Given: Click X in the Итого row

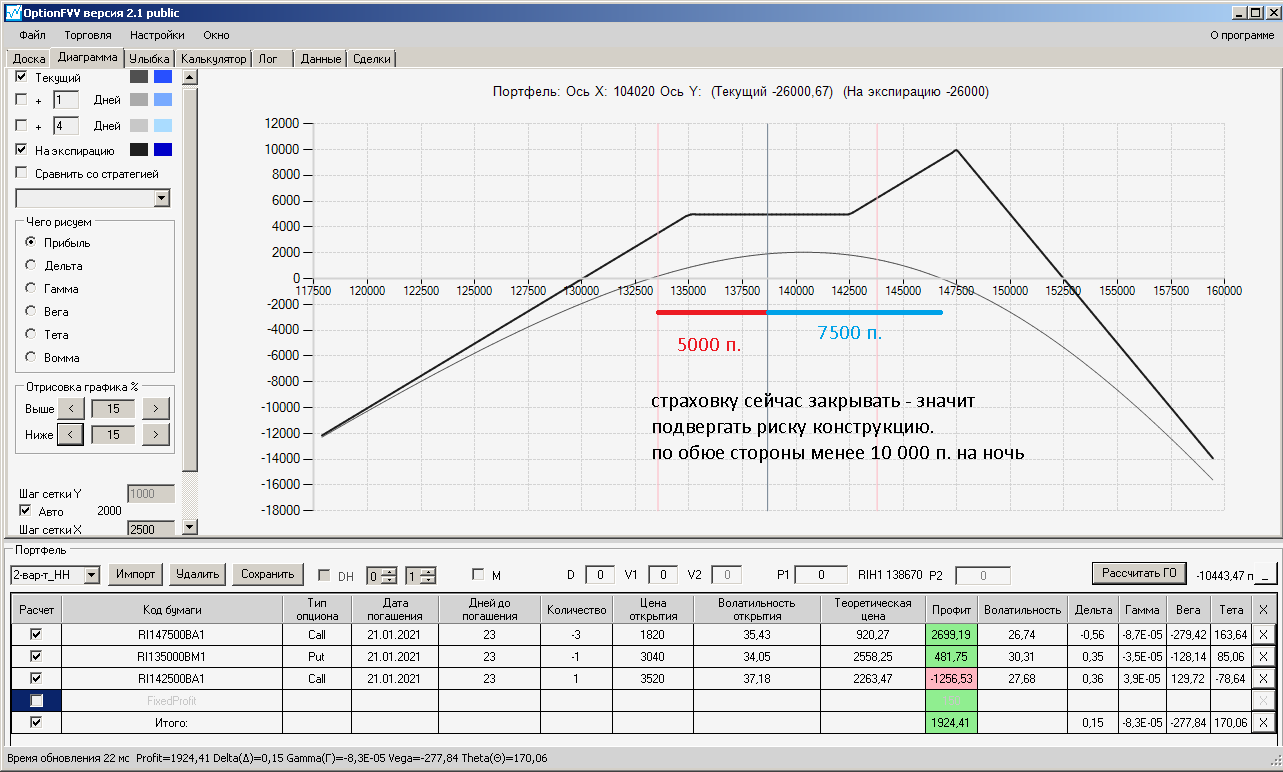Looking at the screenshot, I should (1263, 722).
